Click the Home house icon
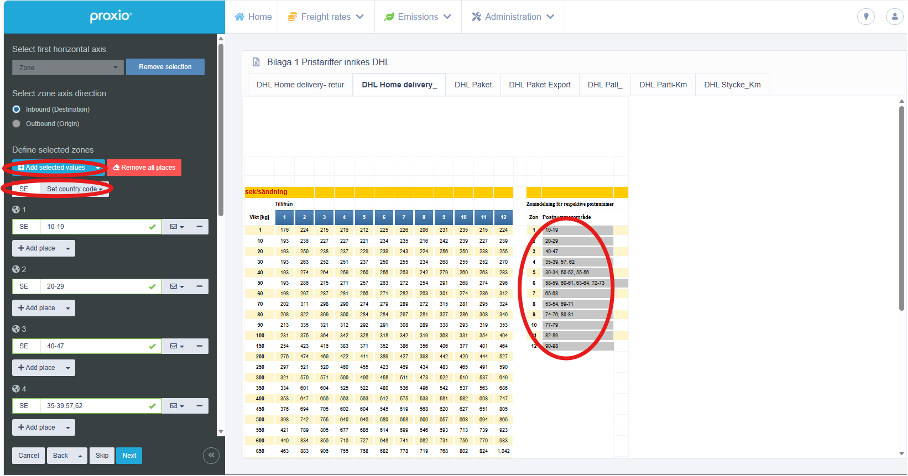Screen dimensions: 908x476 coord(239,17)
